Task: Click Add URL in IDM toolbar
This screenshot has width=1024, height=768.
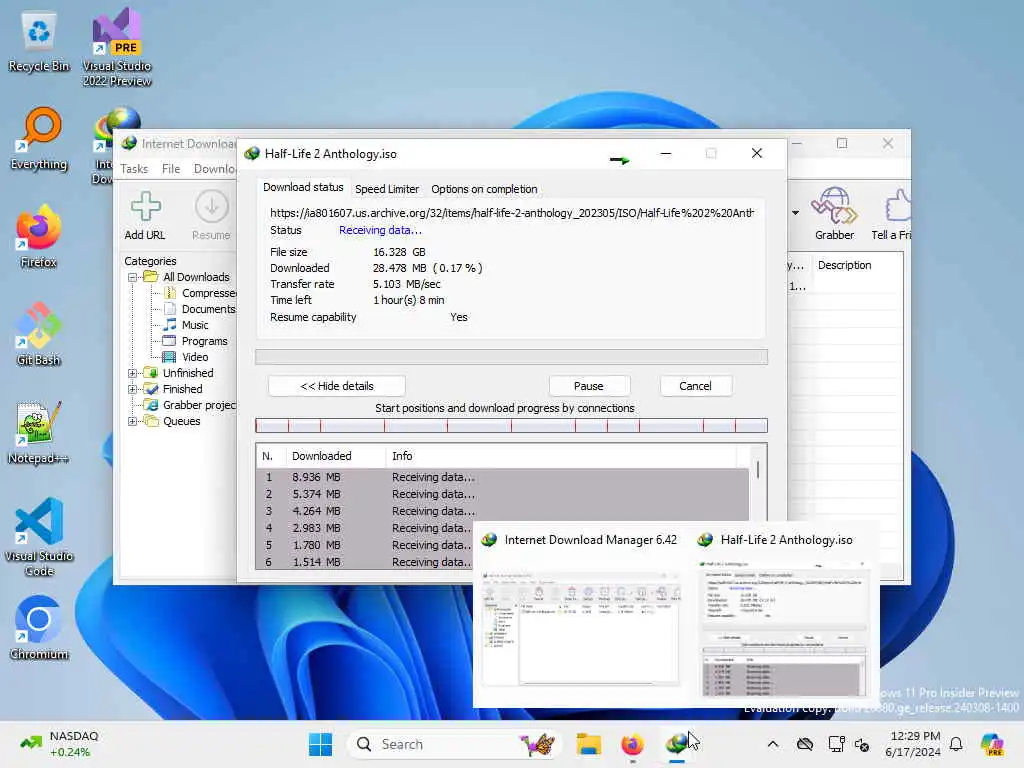Action: 145,216
